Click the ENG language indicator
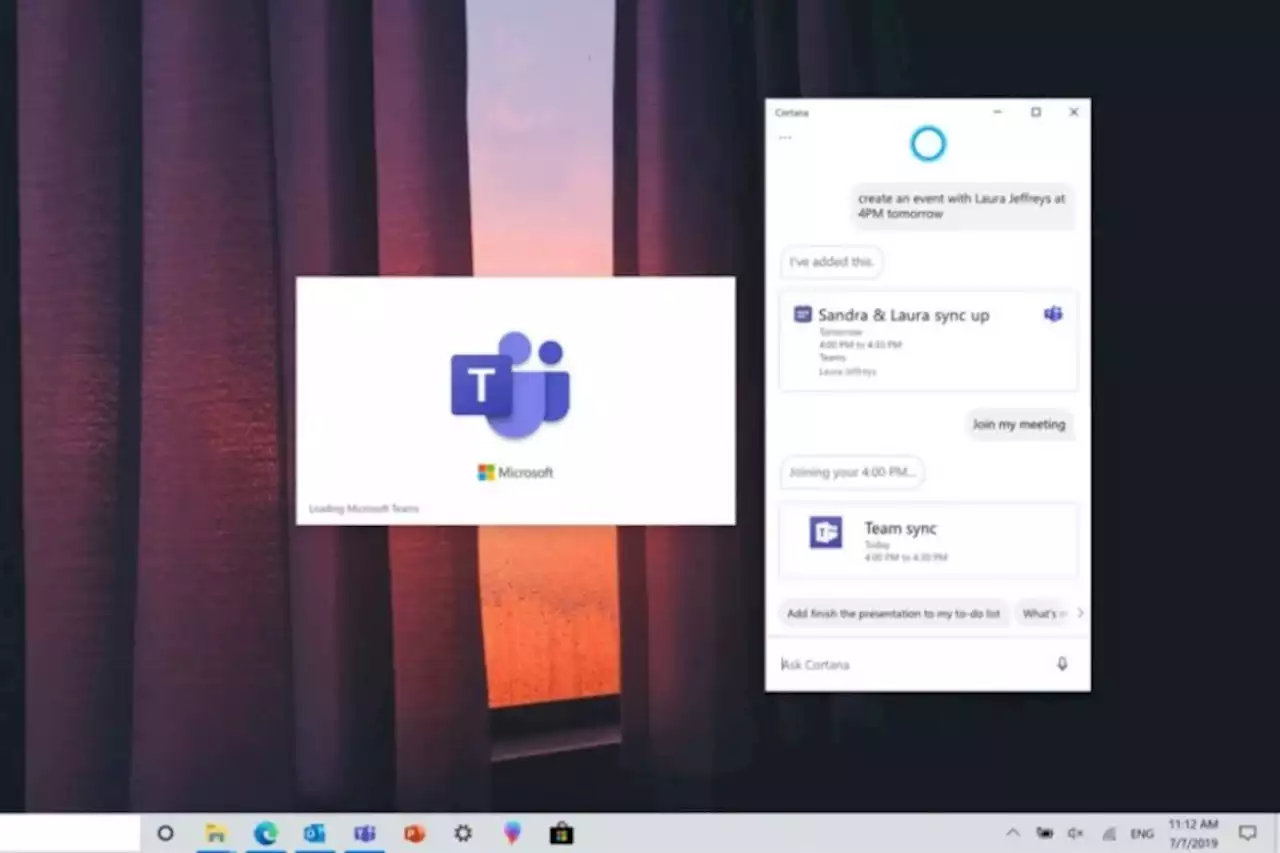The height and width of the screenshot is (853, 1280). [x=1142, y=833]
